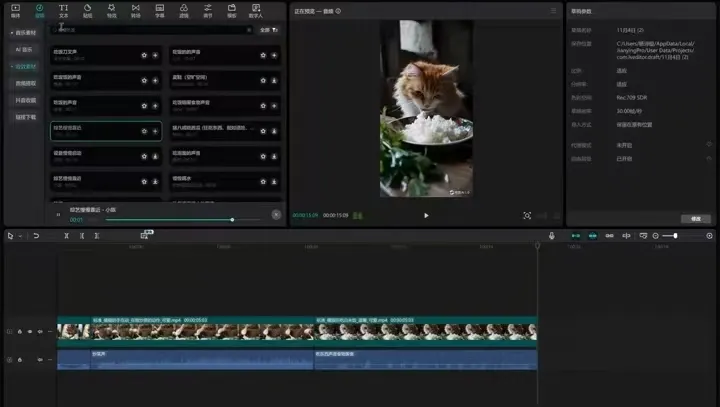This screenshot has width=720, height=407.
Task: Favorite the first sound effect in left column
Action: 144,55
